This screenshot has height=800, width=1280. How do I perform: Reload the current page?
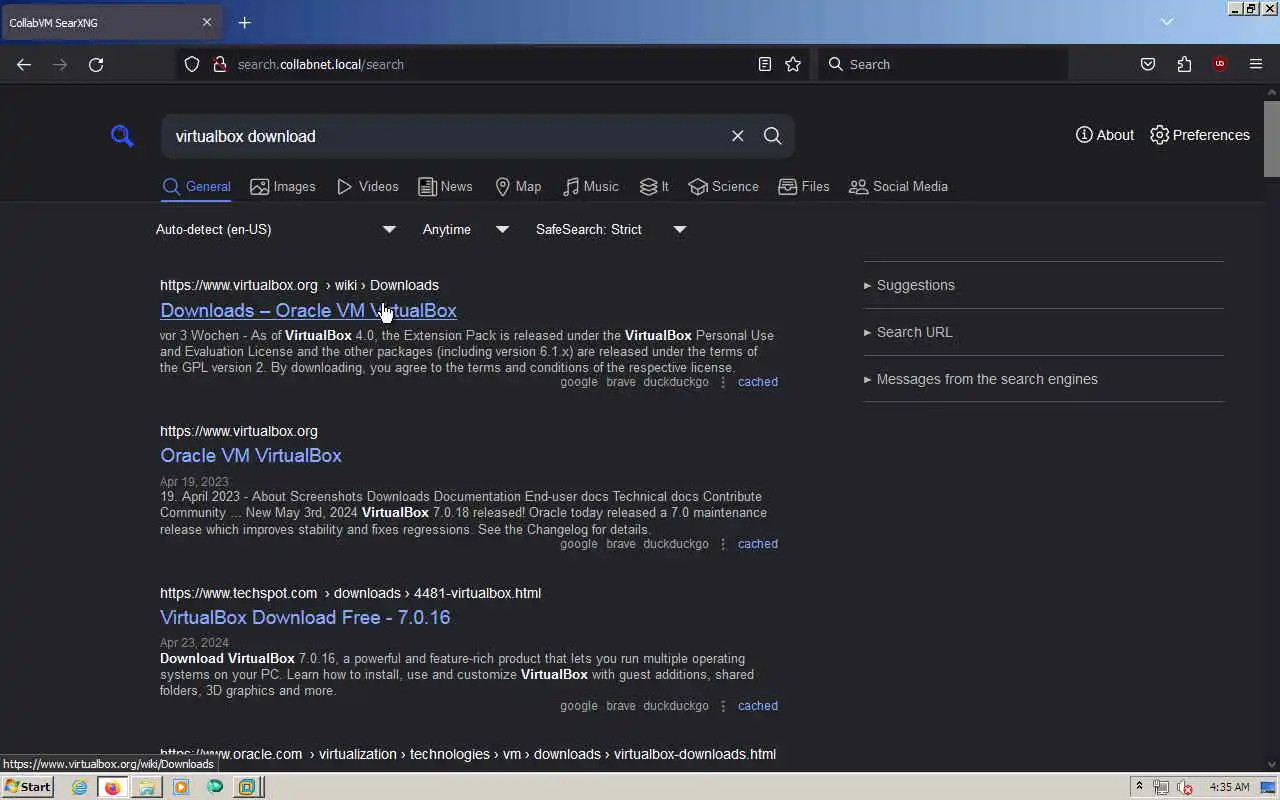96,64
